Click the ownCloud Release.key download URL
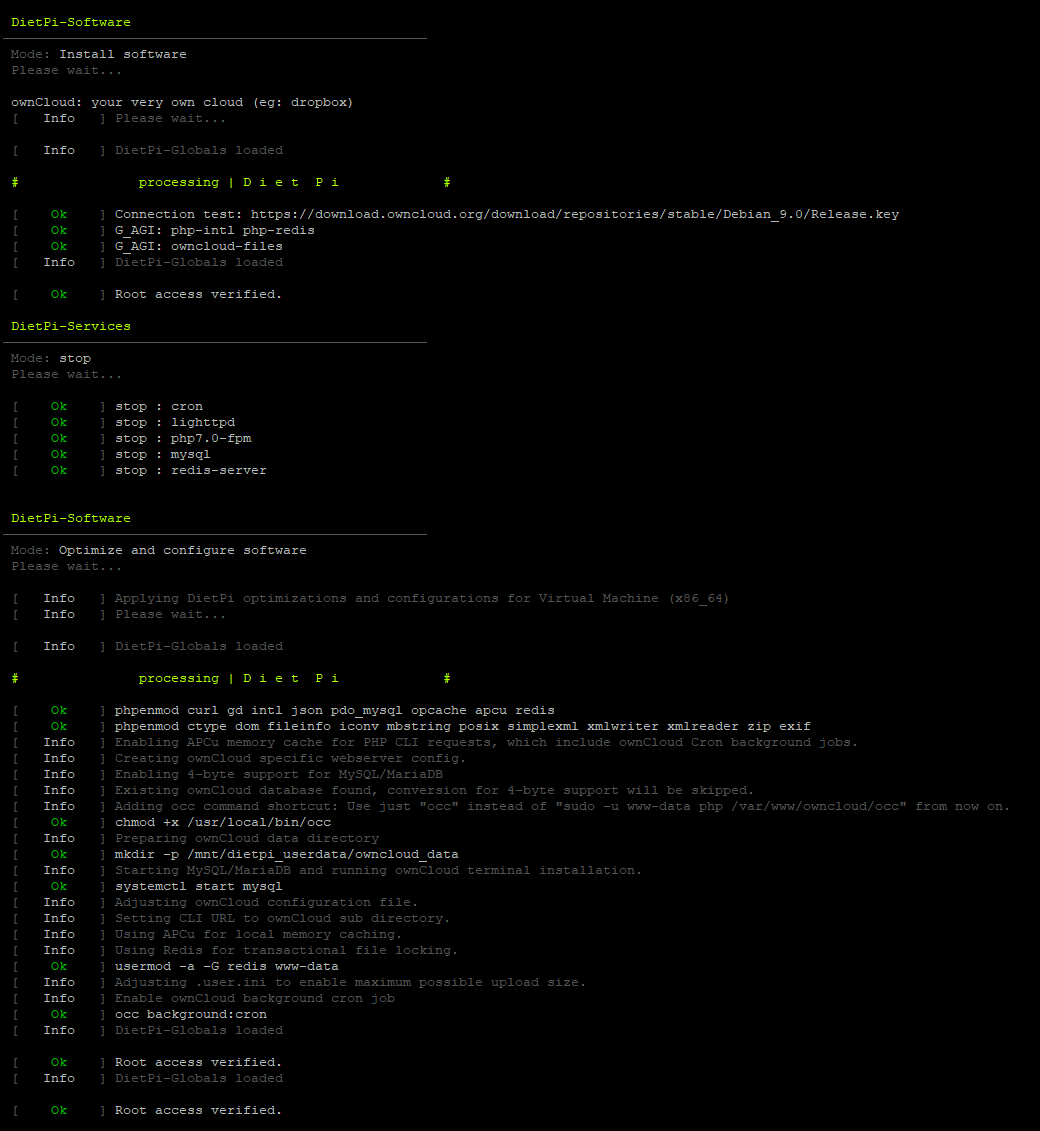Image resolution: width=1040 pixels, height=1131 pixels. 575,214
